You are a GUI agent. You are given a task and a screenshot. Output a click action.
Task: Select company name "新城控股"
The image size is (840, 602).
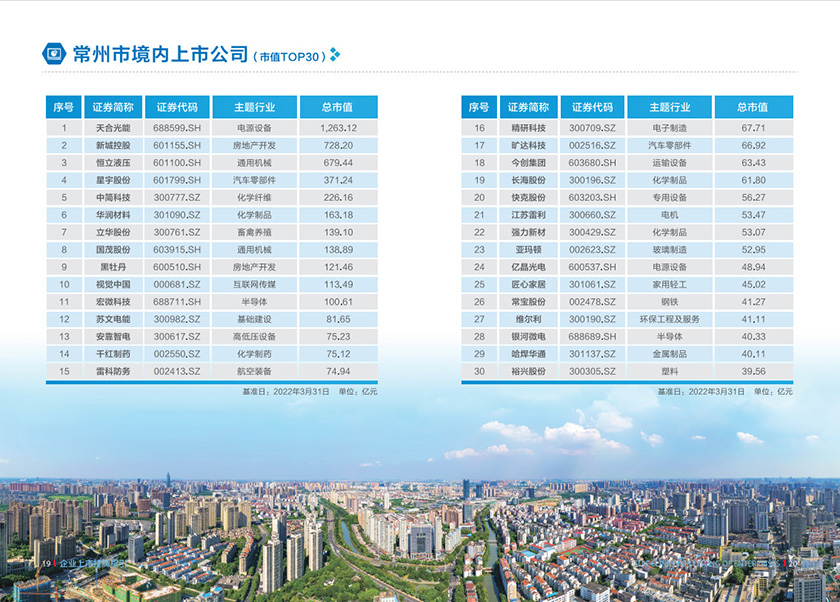point(113,145)
